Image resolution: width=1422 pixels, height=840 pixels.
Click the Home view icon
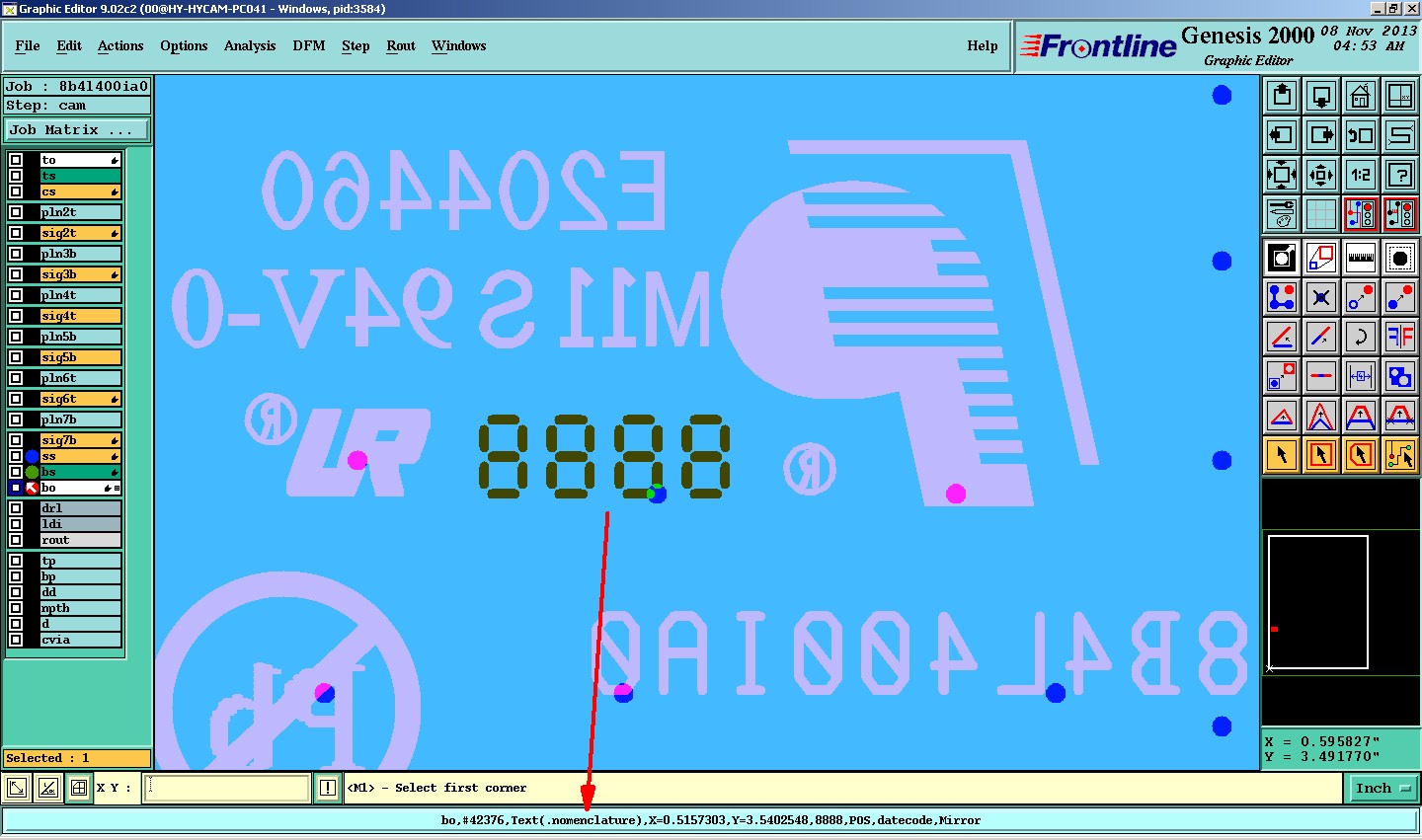pyautogui.click(x=1361, y=96)
